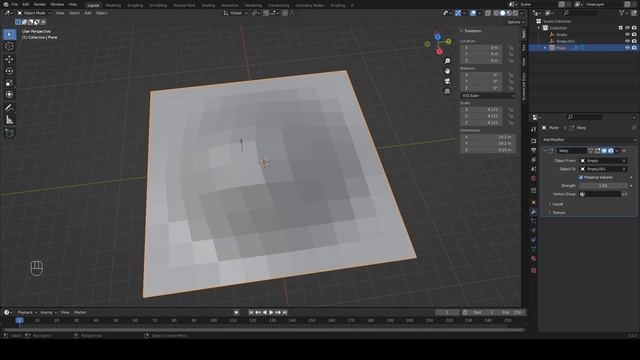This screenshot has width=640, height=360.
Task: Open Render properties tab icon
Action: coord(533,141)
